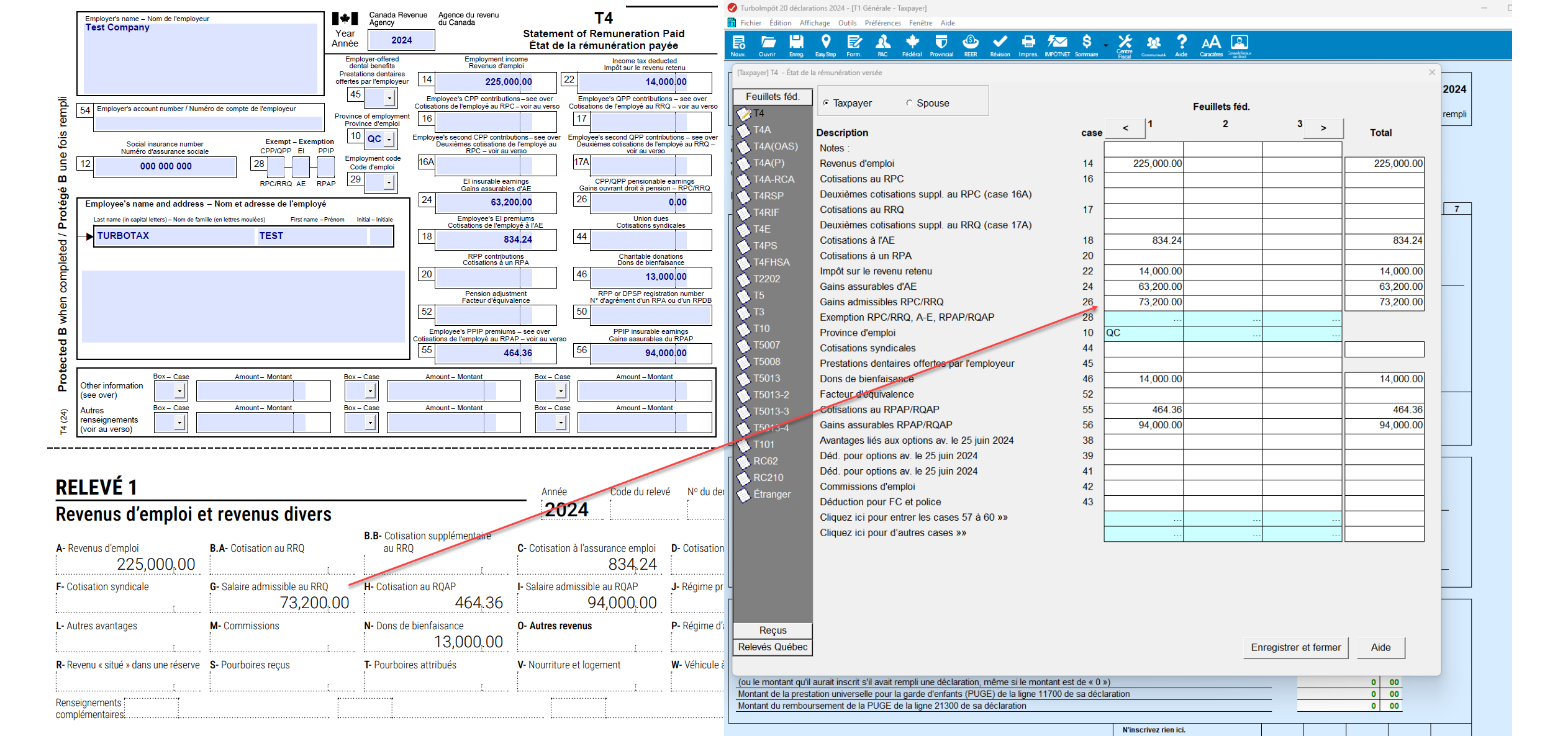Screen dimensions: 1568x736
Task: Click the T4 Employer's name Test Company field
Action: (201, 58)
